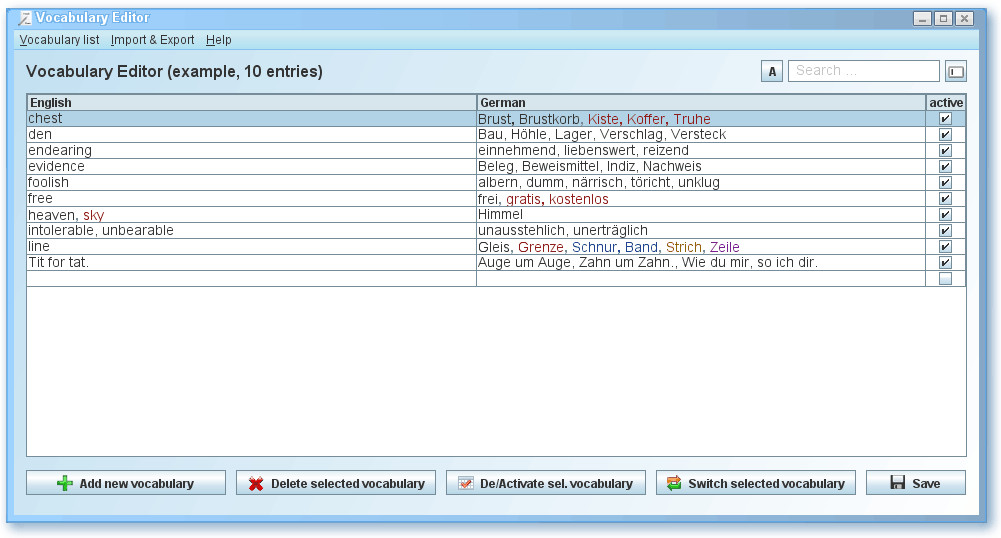This screenshot has height=538, width=1001.
Task: Select the 'Tit for tat.' cell
Action: (252, 262)
